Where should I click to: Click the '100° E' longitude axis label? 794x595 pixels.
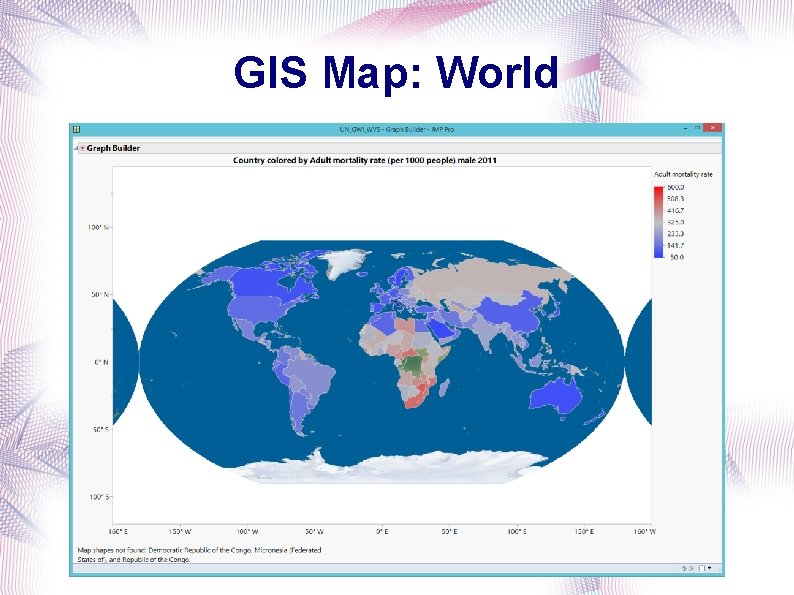tap(517, 532)
